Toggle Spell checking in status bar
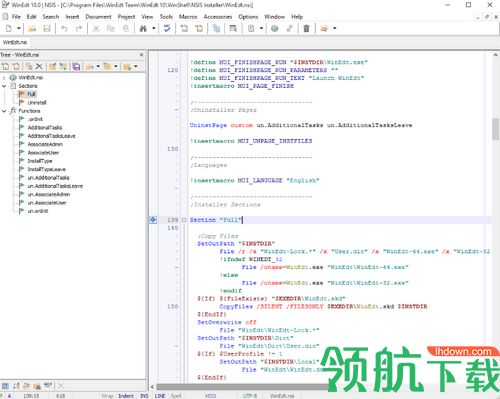Screen dimensions: 500x399 click(176, 396)
